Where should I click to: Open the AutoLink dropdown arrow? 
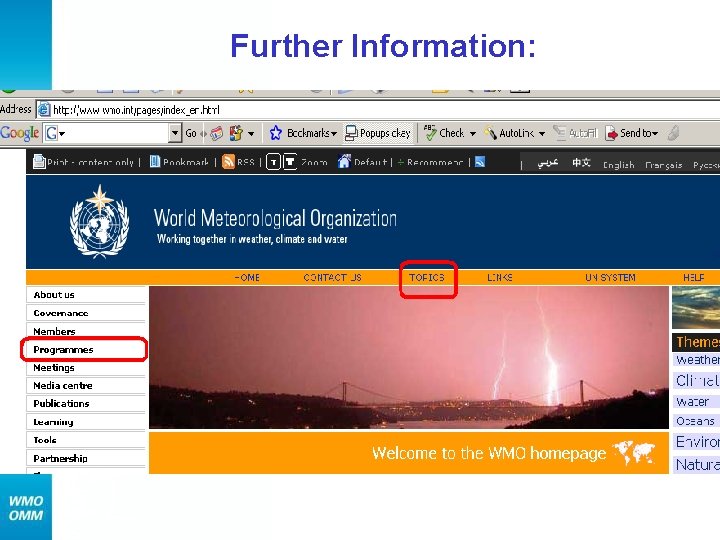542,134
